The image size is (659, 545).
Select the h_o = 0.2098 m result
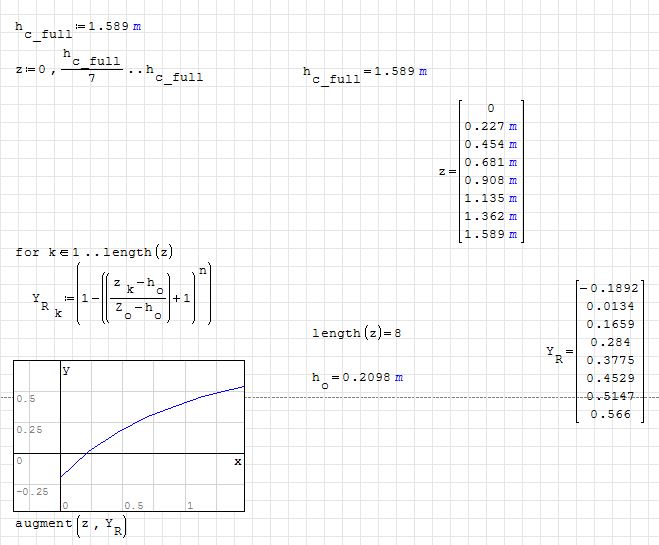click(x=357, y=377)
